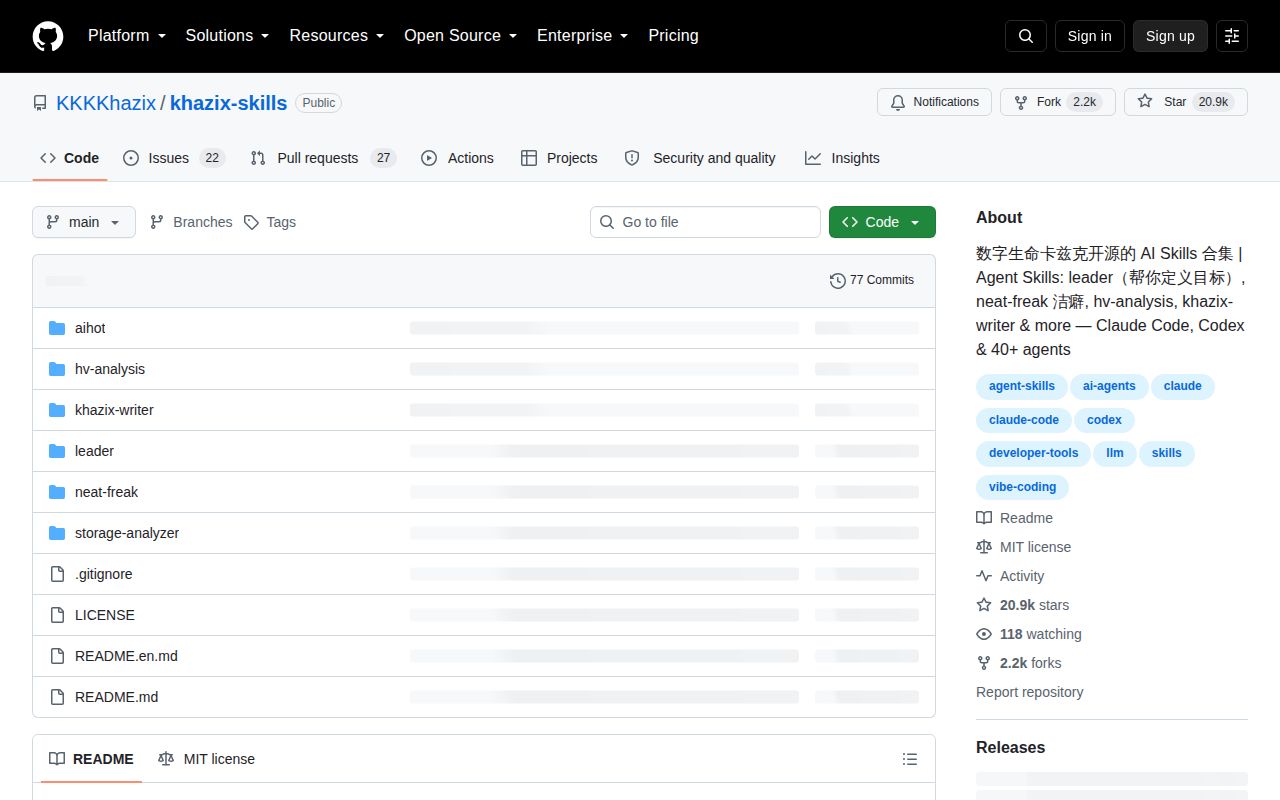The width and height of the screenshot is (1280, 800).
Task: Select the claude-code topic tag
Action: (1024, 420)
